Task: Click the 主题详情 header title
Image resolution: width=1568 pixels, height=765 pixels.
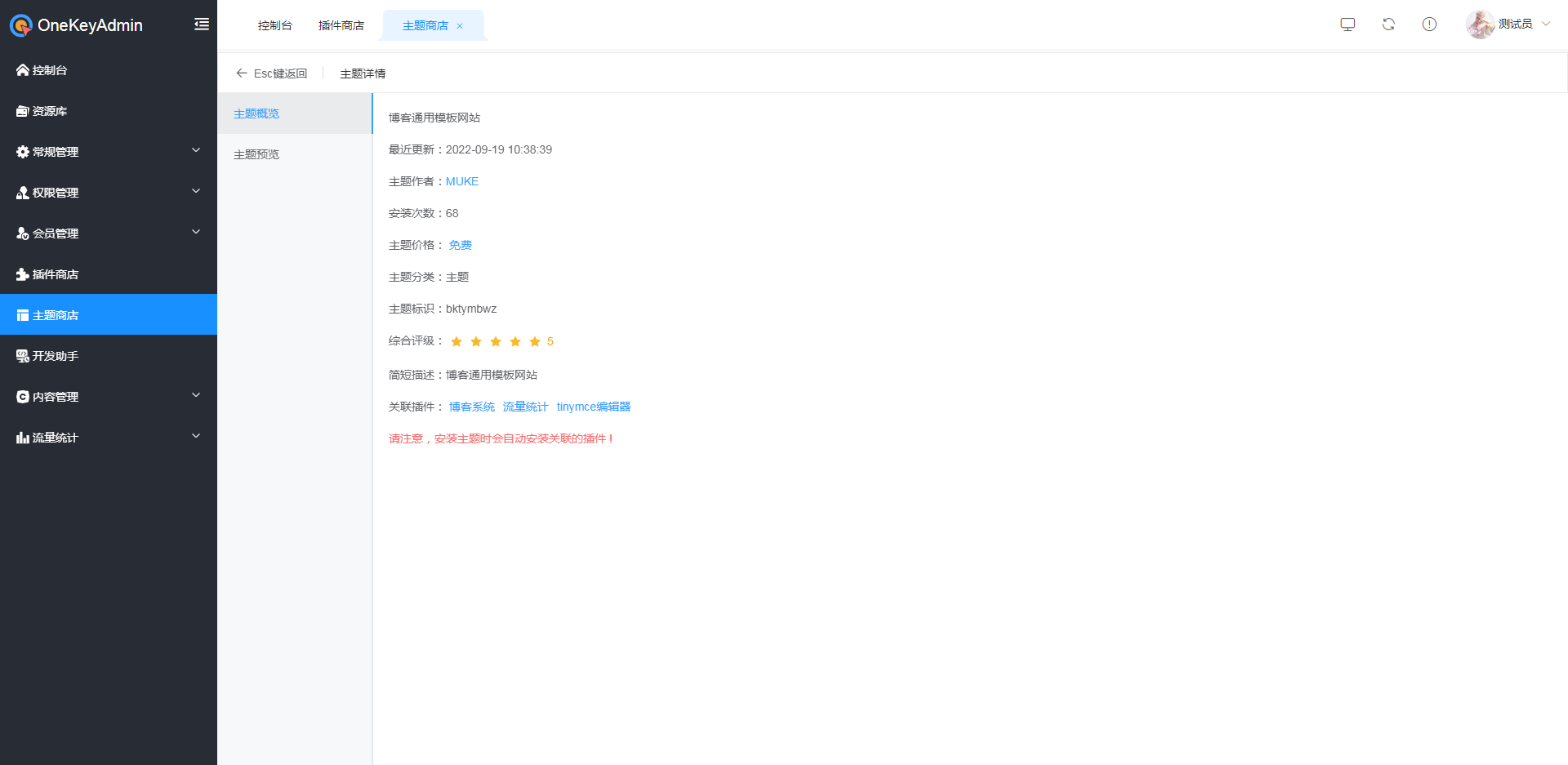Action: click(x=363, y=73)
